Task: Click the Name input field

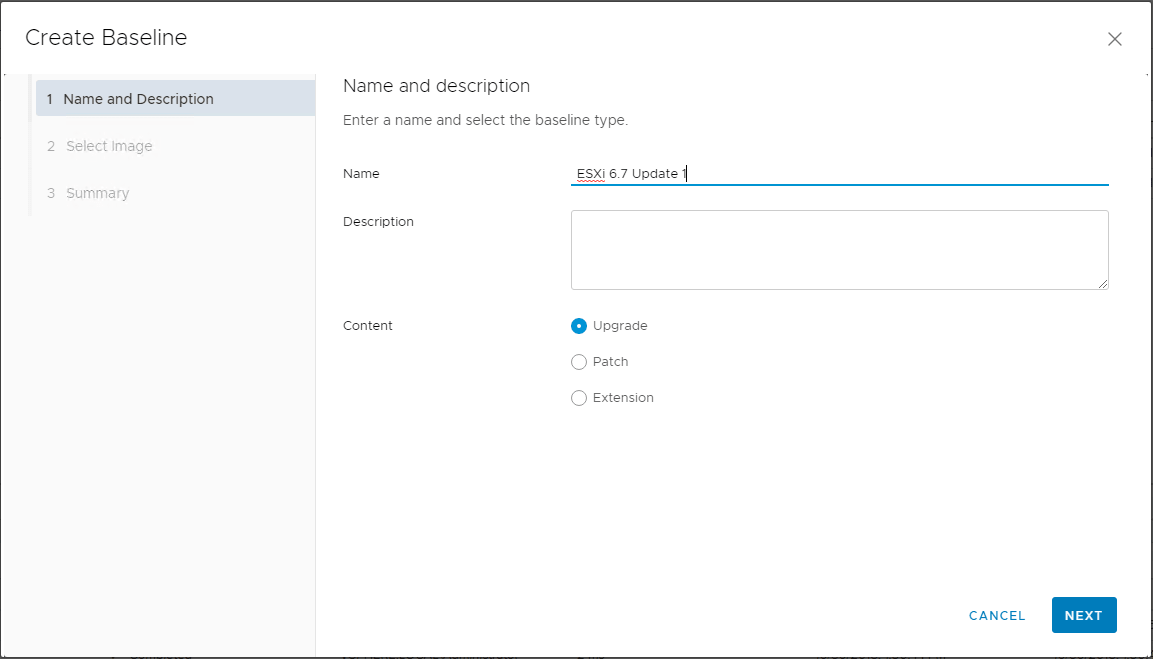Action: 839,174
